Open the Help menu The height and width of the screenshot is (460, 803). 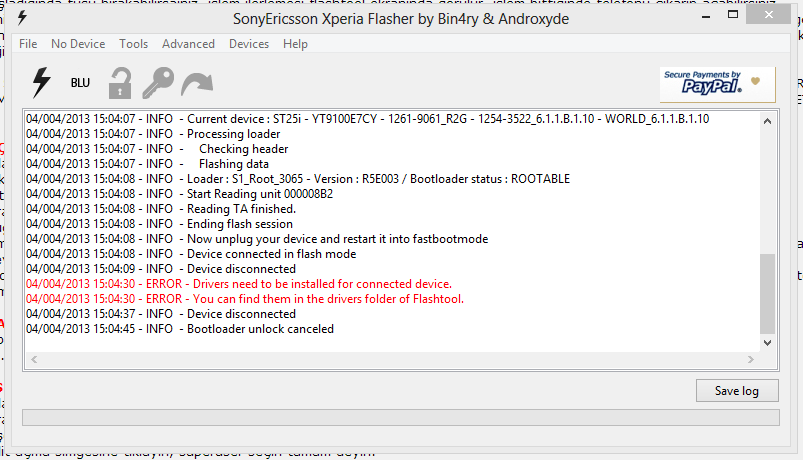click(295, 44)
